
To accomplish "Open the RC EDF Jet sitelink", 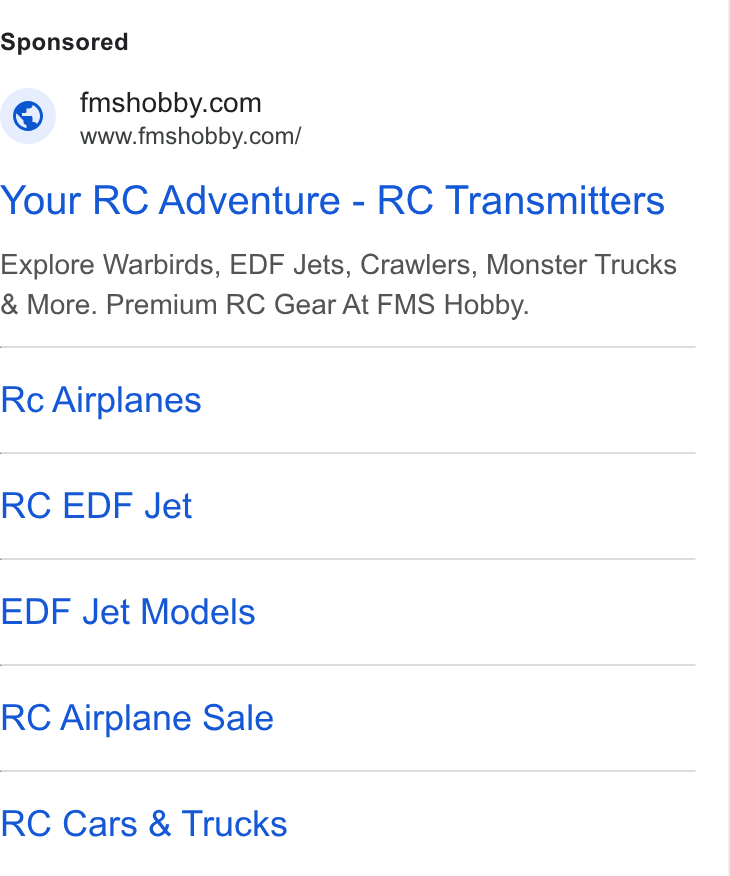I will [96, 506].
